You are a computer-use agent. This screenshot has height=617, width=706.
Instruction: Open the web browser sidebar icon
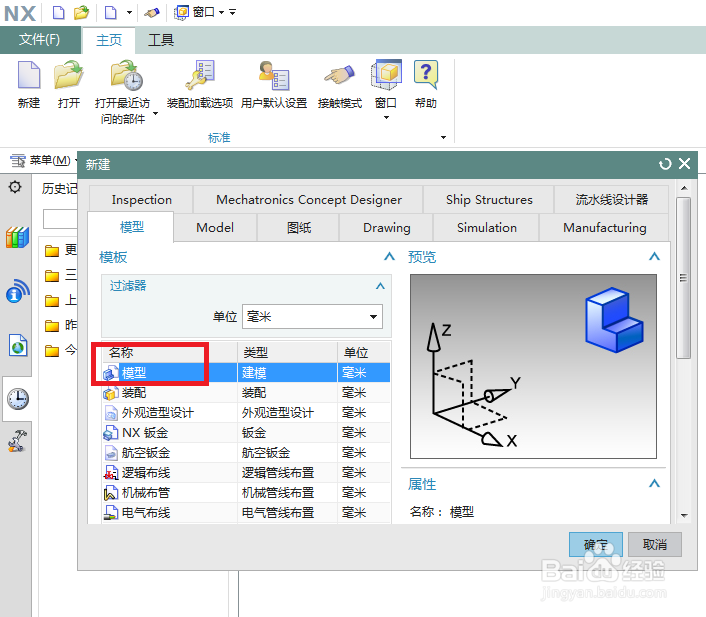[x=18, y=345]
